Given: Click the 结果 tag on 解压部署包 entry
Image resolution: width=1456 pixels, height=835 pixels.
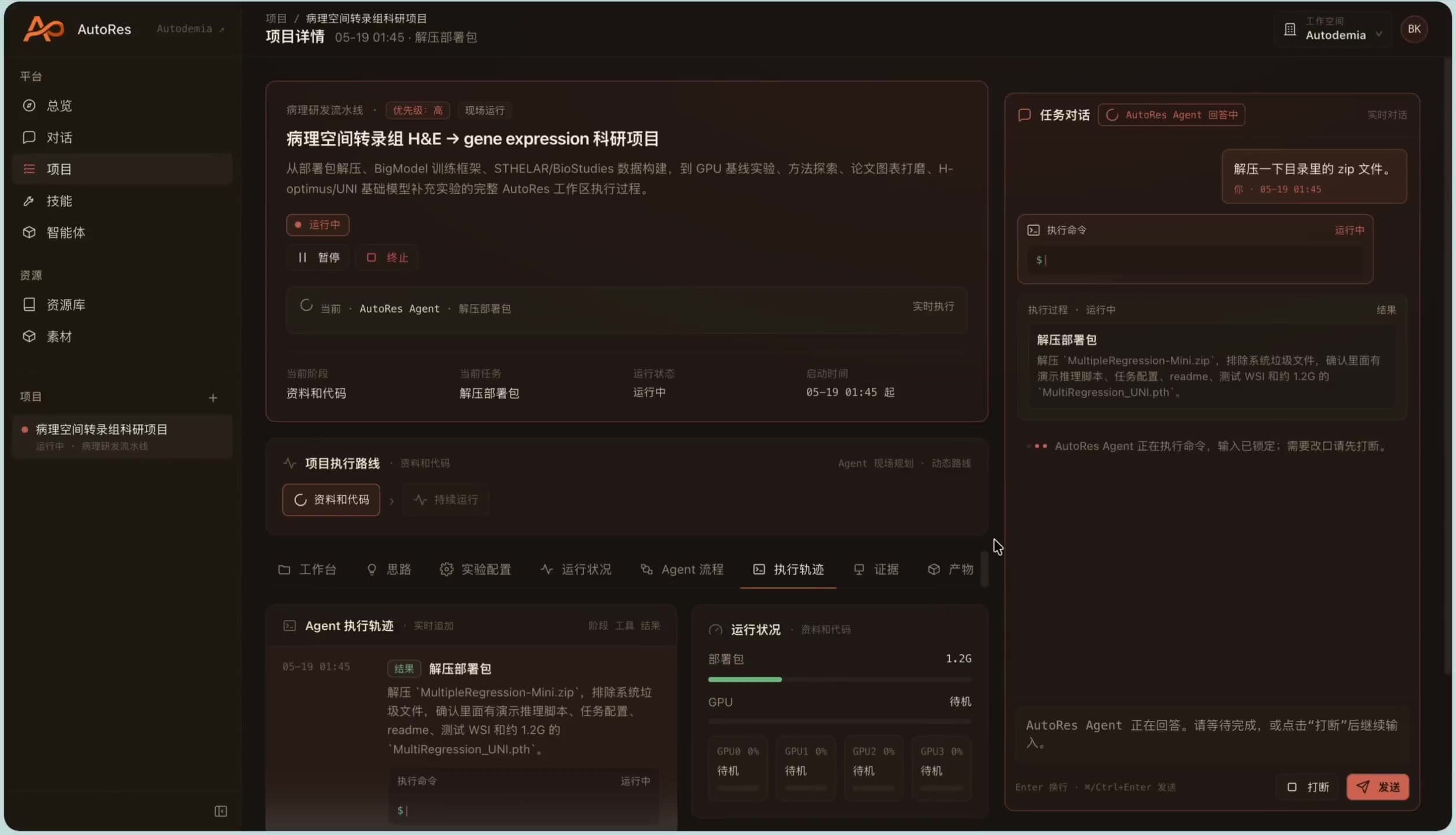Looking at the screenshot, I should [404, 669].
